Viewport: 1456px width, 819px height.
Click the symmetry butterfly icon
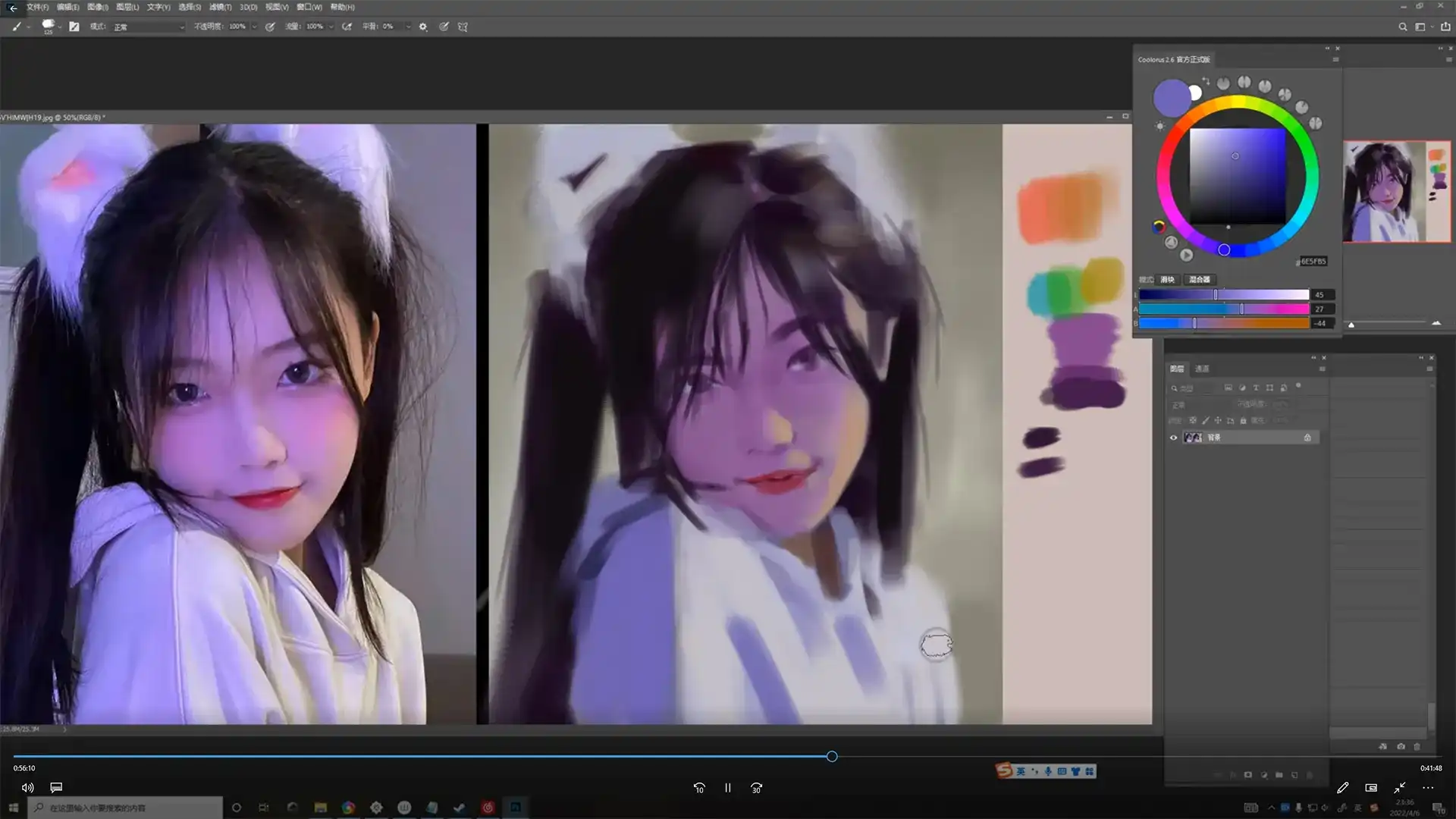pos(463,27)
